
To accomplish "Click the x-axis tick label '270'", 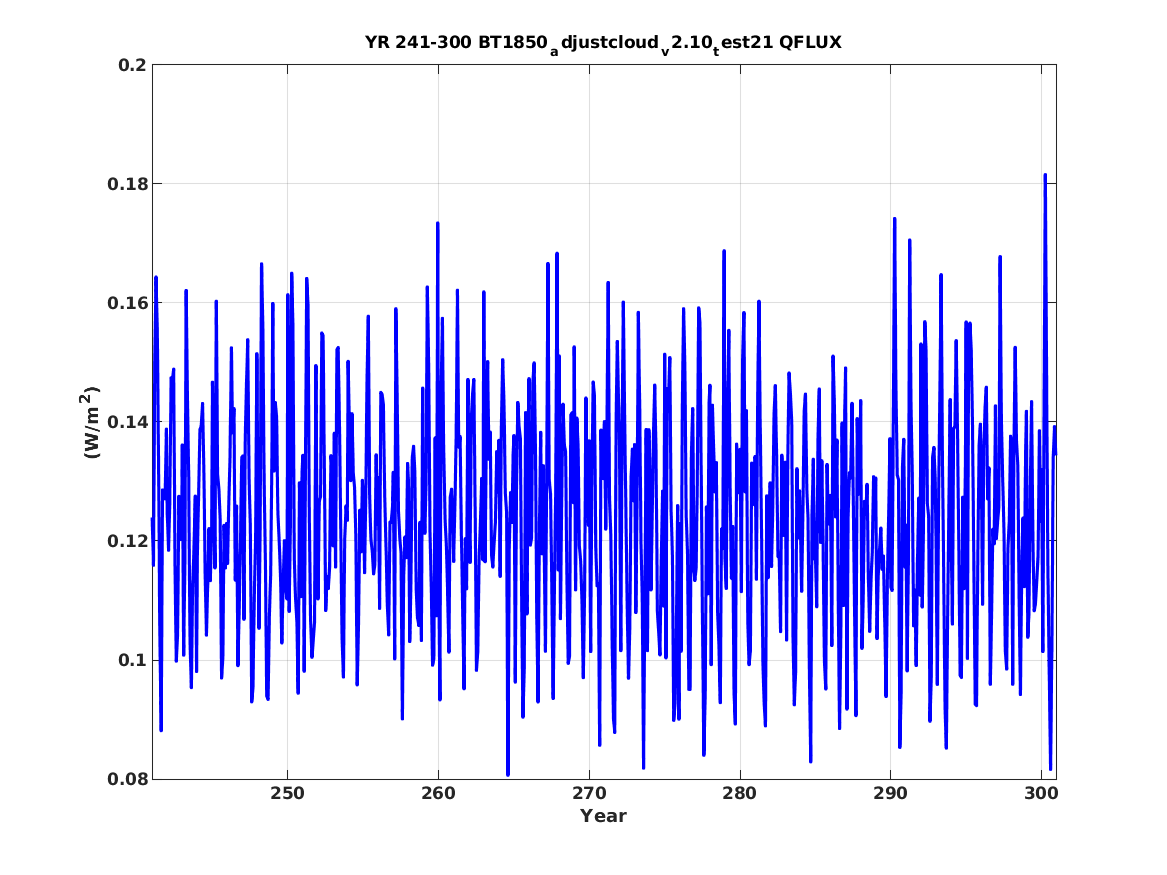I will (589, 794).
